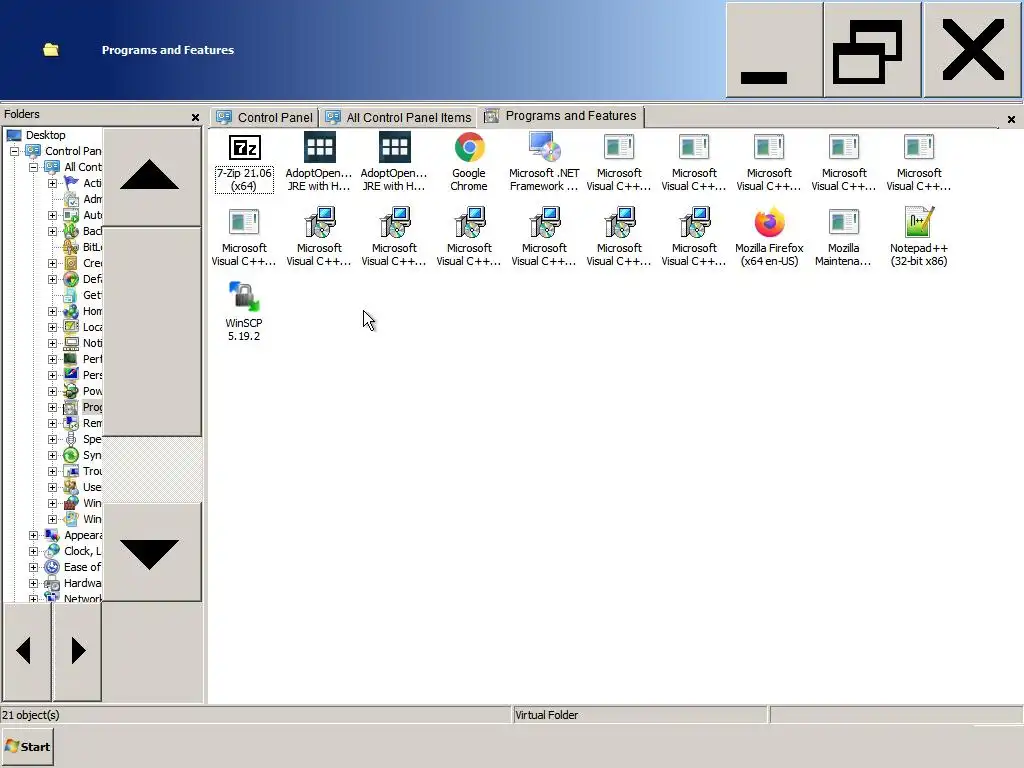Expand the Aut tree node
The height and width of the screenshot is (768, 1024).
click(52, 216)
